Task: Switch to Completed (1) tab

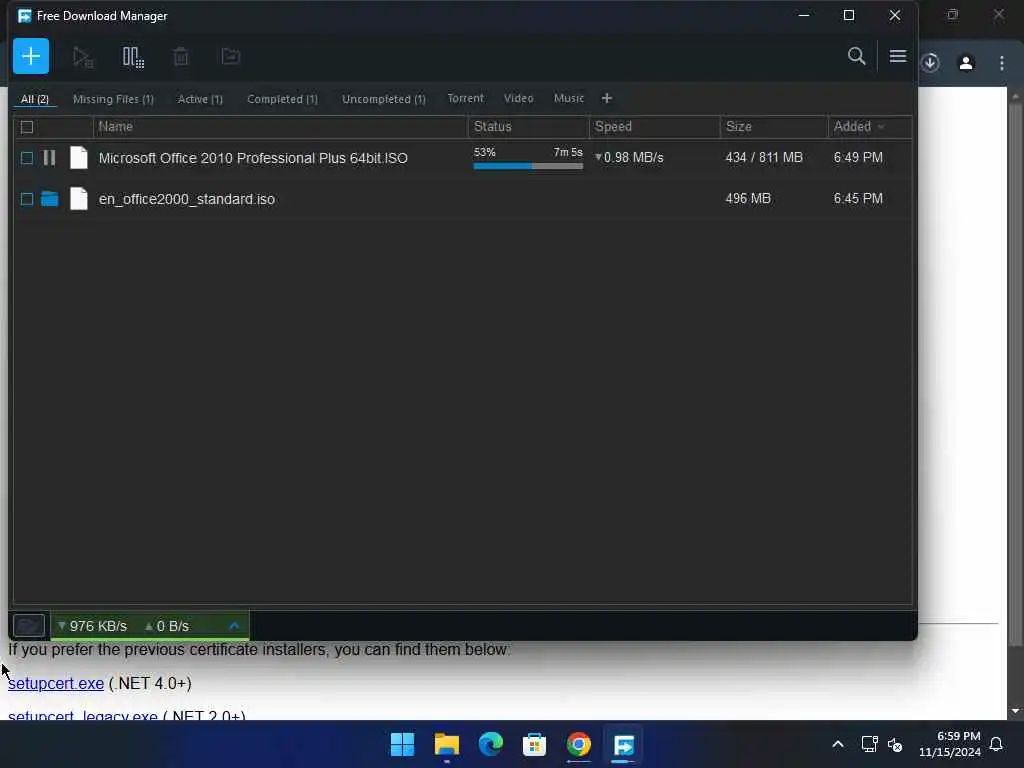Action: pyautogui.click(x=282, y=99)
